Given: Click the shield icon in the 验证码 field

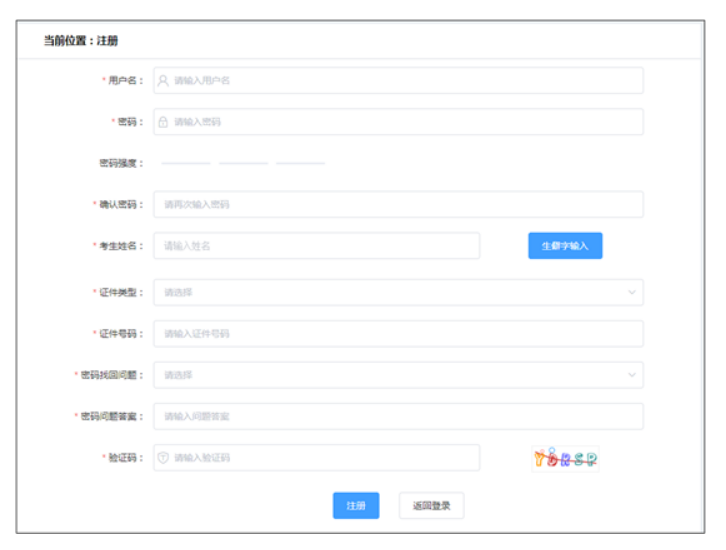Looking at the screenshot, I should click(163, 458).
